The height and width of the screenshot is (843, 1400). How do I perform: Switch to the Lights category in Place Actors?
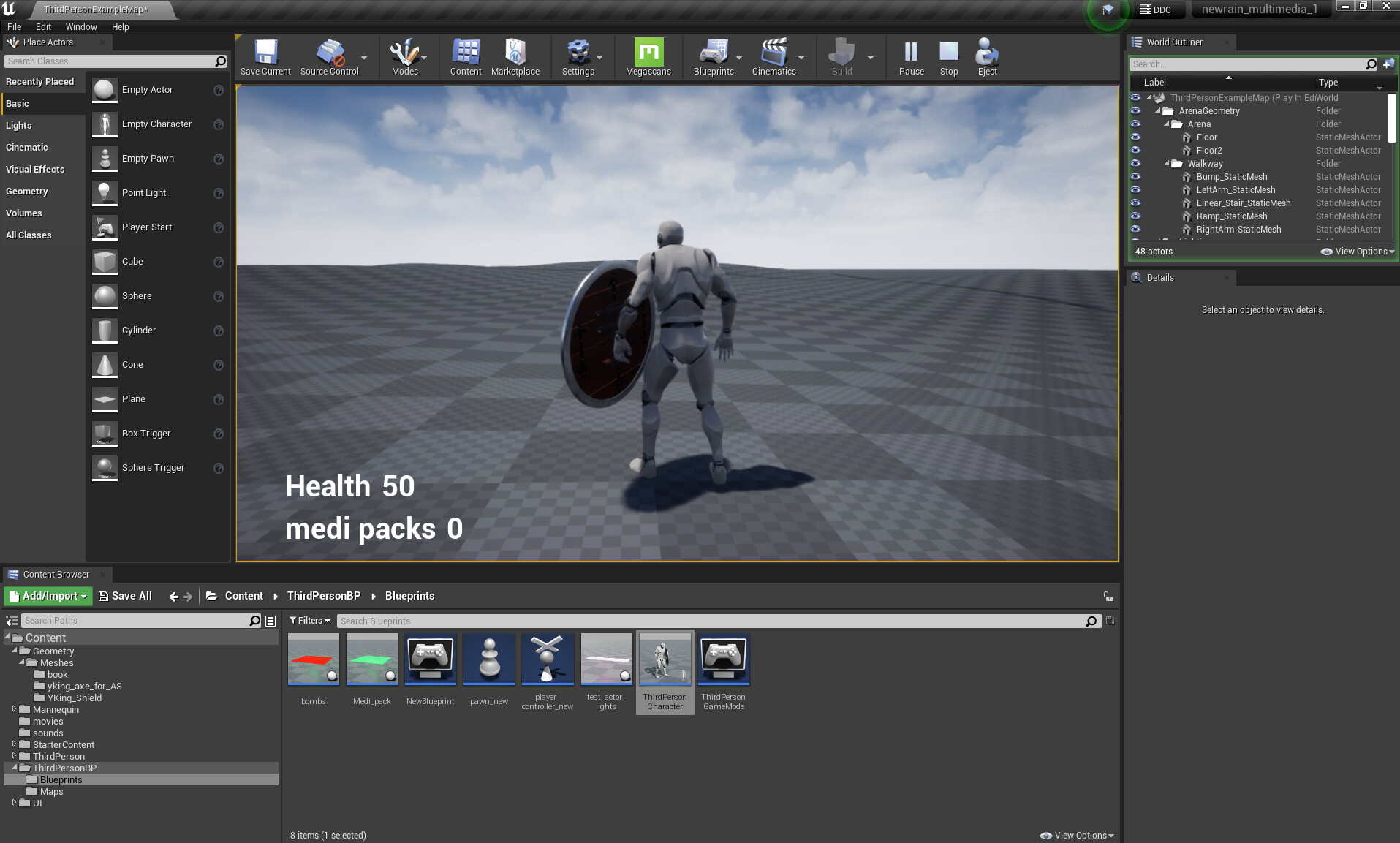coord(18,125)
